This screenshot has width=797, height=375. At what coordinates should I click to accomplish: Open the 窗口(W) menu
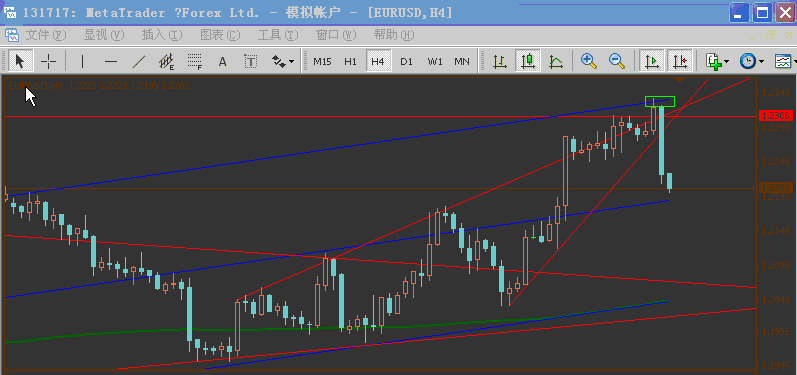[x=336, y=35]
